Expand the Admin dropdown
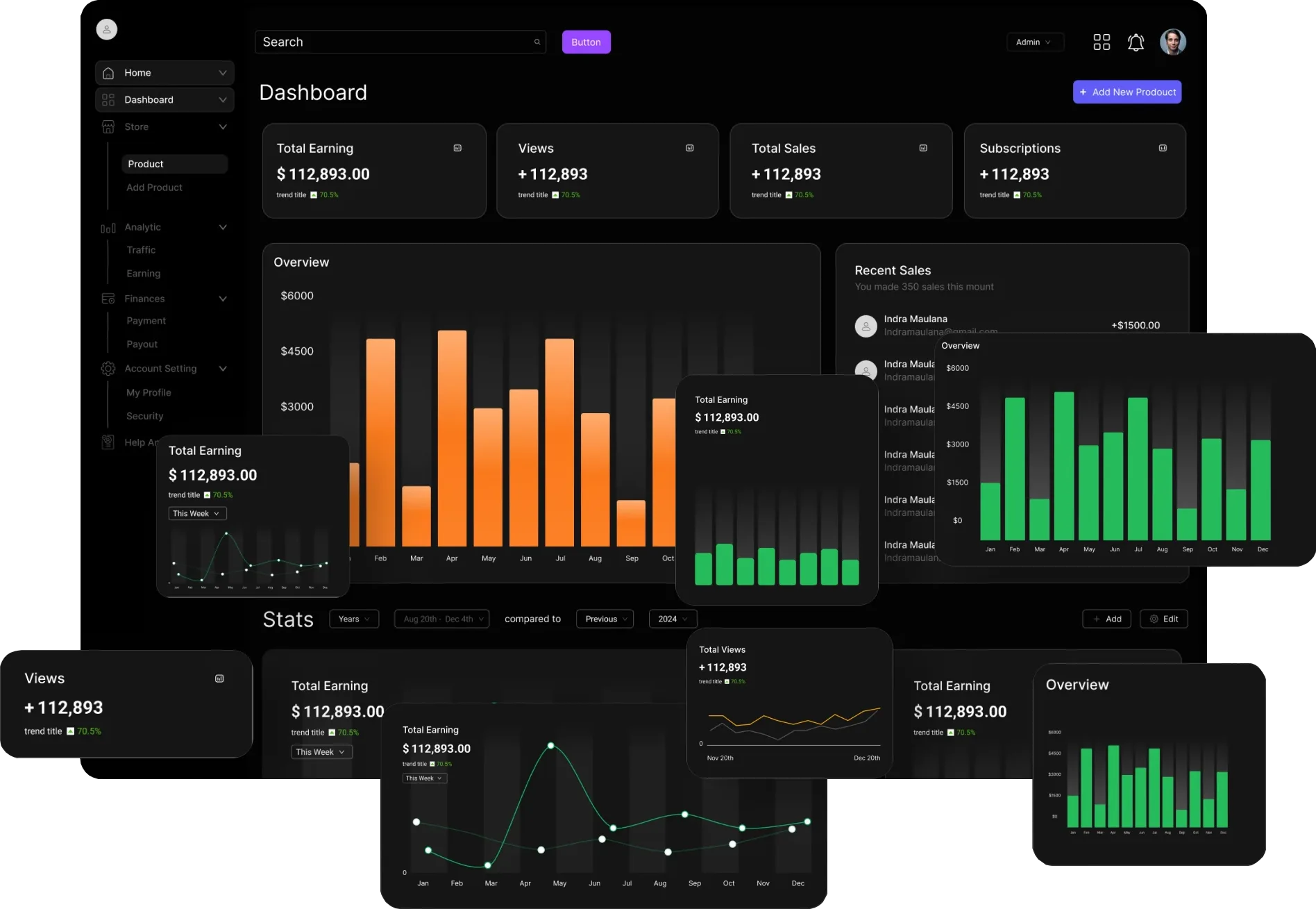The height and width of the screenshot is (909, 1316). 1035,42
